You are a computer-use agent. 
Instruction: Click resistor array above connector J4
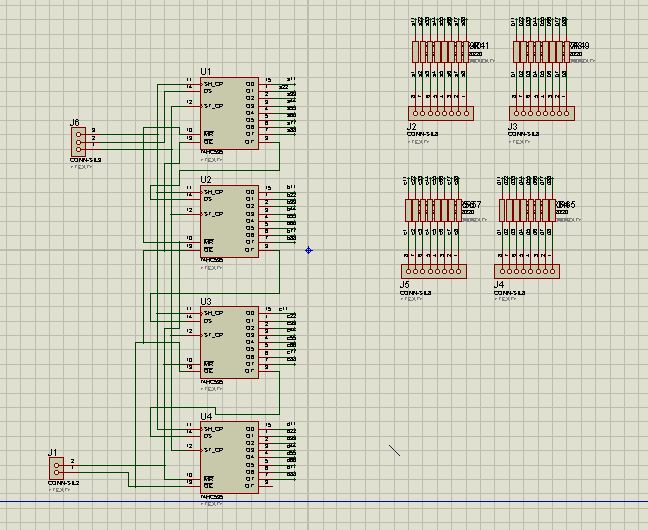point(526,210)
